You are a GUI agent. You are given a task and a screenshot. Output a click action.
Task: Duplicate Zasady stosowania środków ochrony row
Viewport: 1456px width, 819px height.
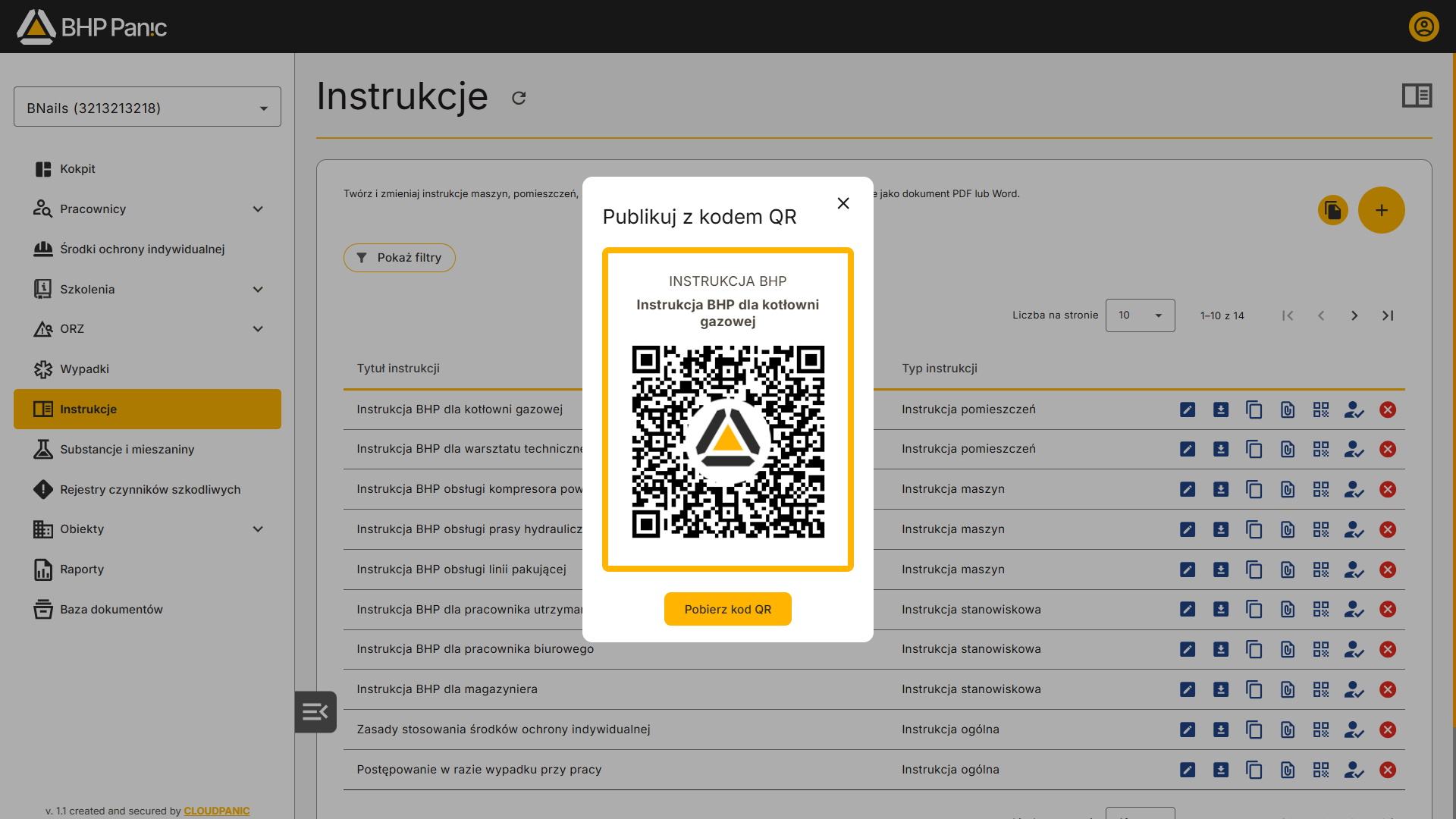pos(1254,730)
